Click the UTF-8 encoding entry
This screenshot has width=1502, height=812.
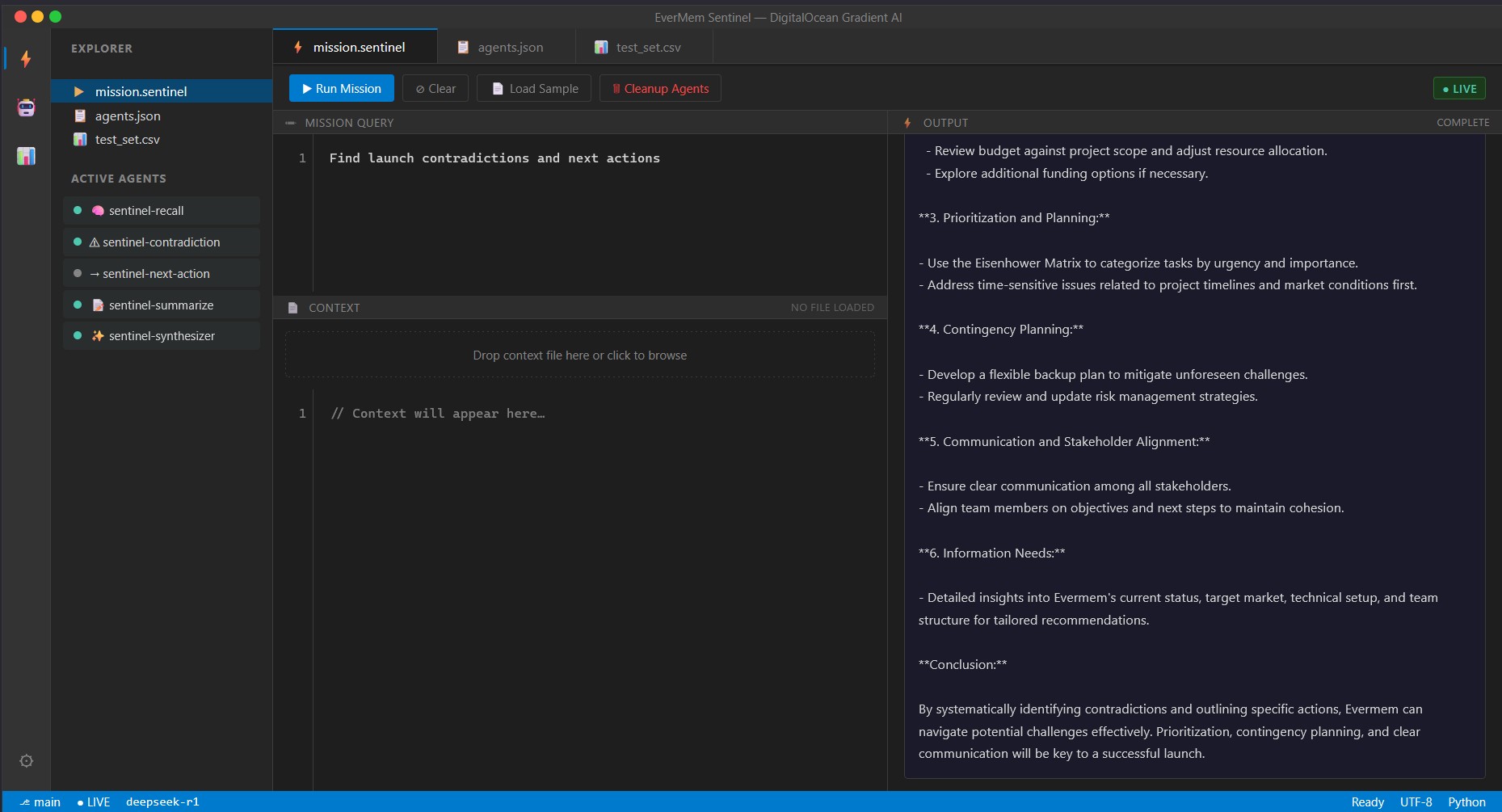1416,802
